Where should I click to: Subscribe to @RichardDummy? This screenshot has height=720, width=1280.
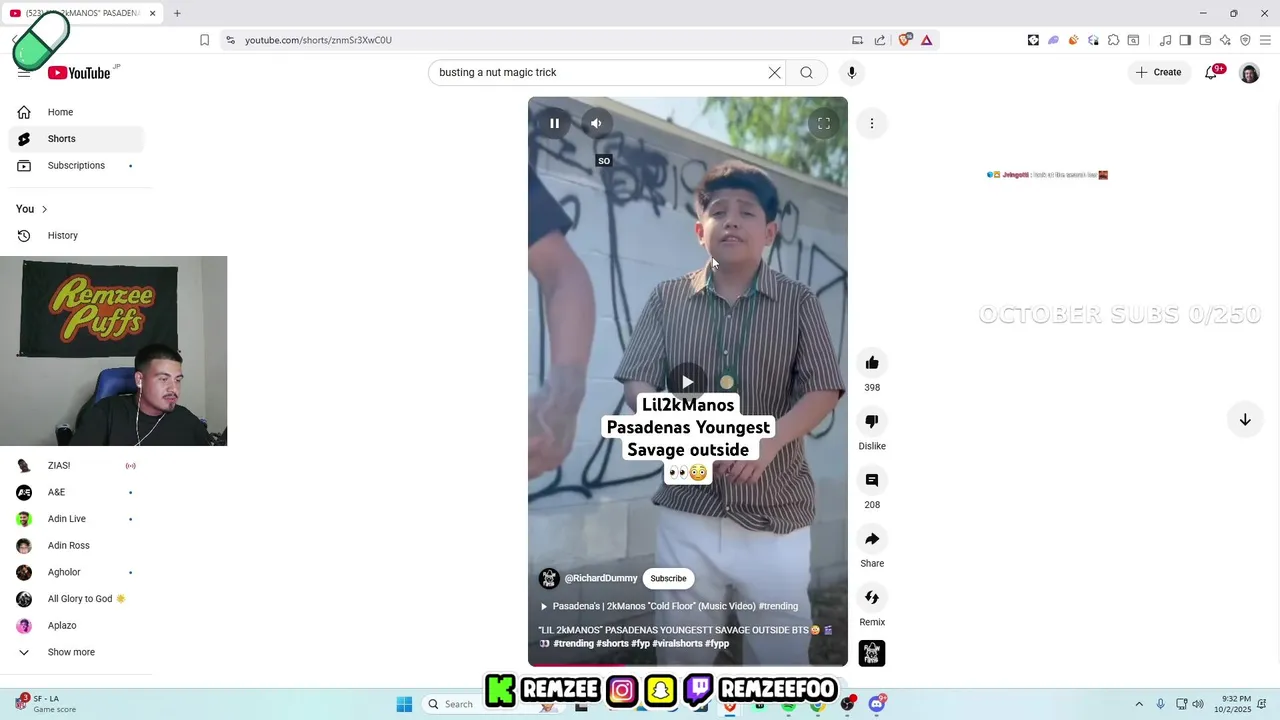(668, 578)
